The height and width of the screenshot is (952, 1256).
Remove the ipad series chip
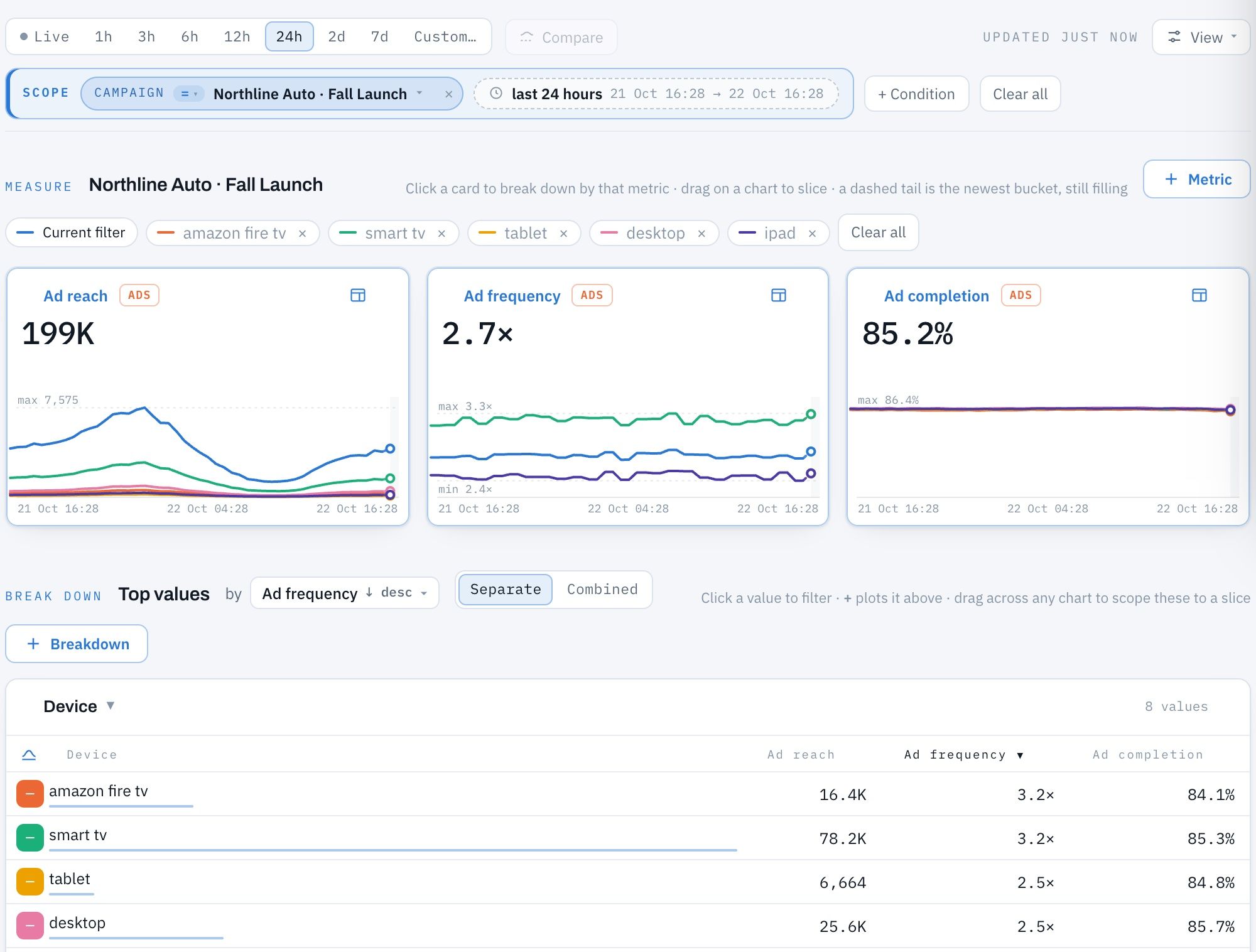point(813,234)
